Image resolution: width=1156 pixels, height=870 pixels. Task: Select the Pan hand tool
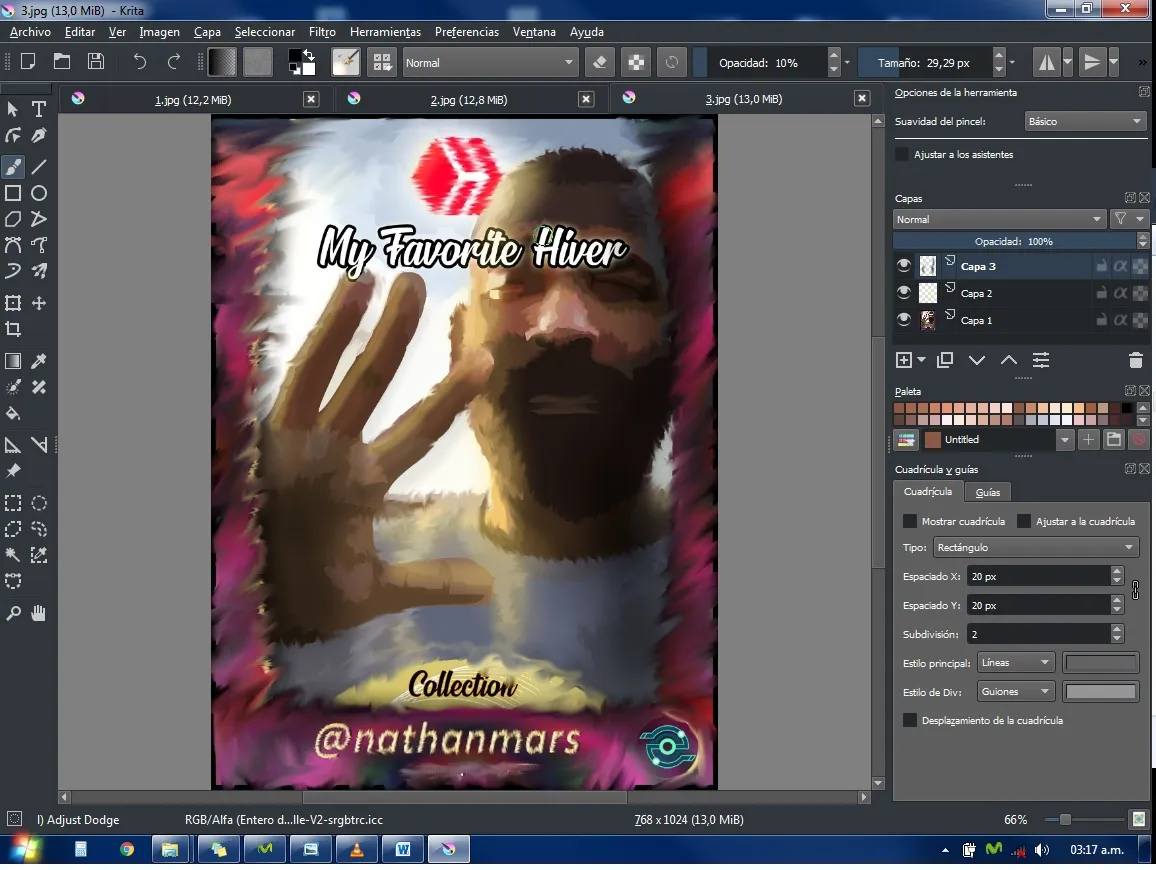(x=39, y=613)
